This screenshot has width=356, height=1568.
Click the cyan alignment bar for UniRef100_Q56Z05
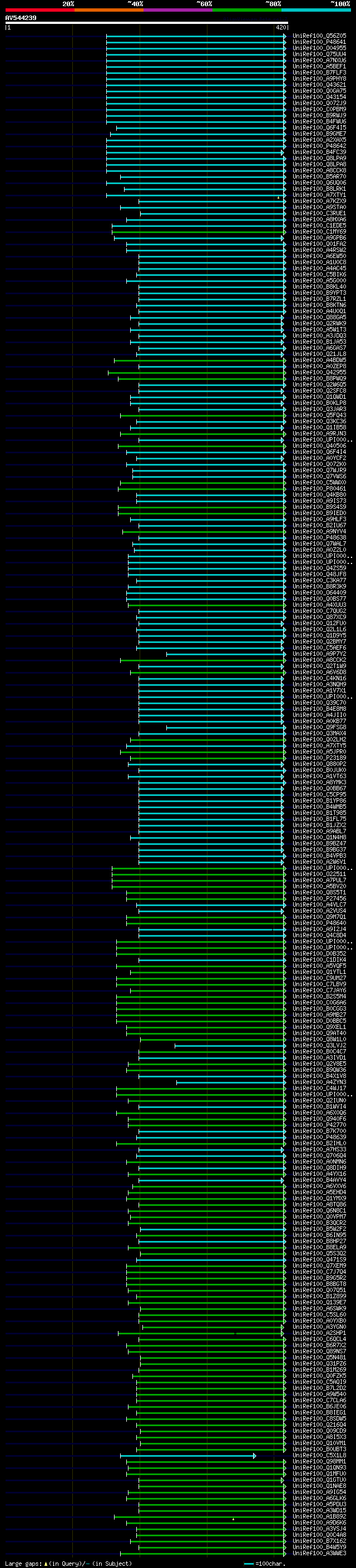196,36
